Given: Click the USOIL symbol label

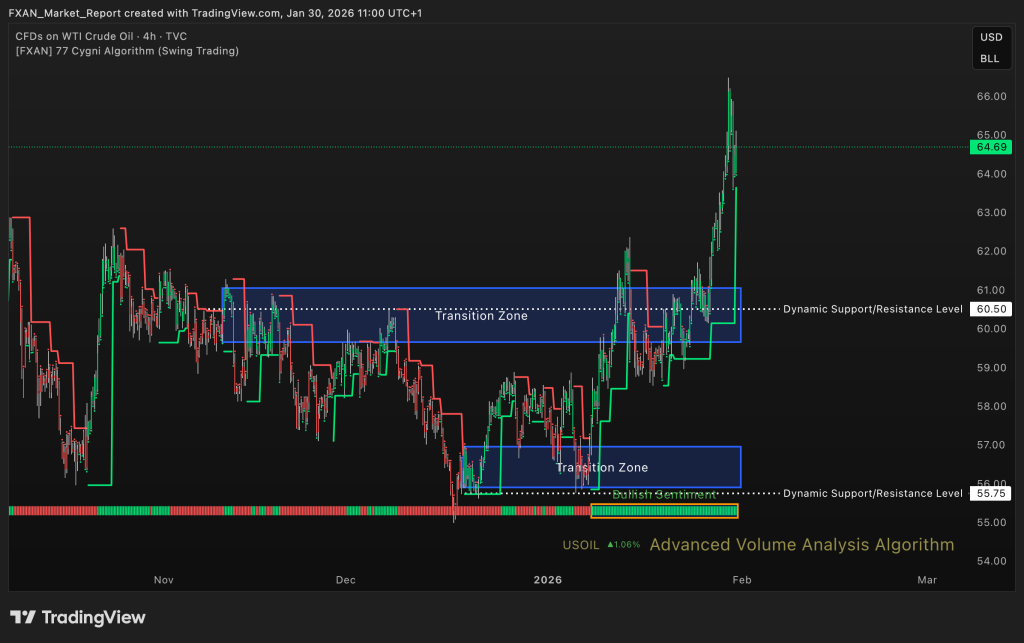Looking at the screenshot, I should pyautogui.click(x=579, y=546).
